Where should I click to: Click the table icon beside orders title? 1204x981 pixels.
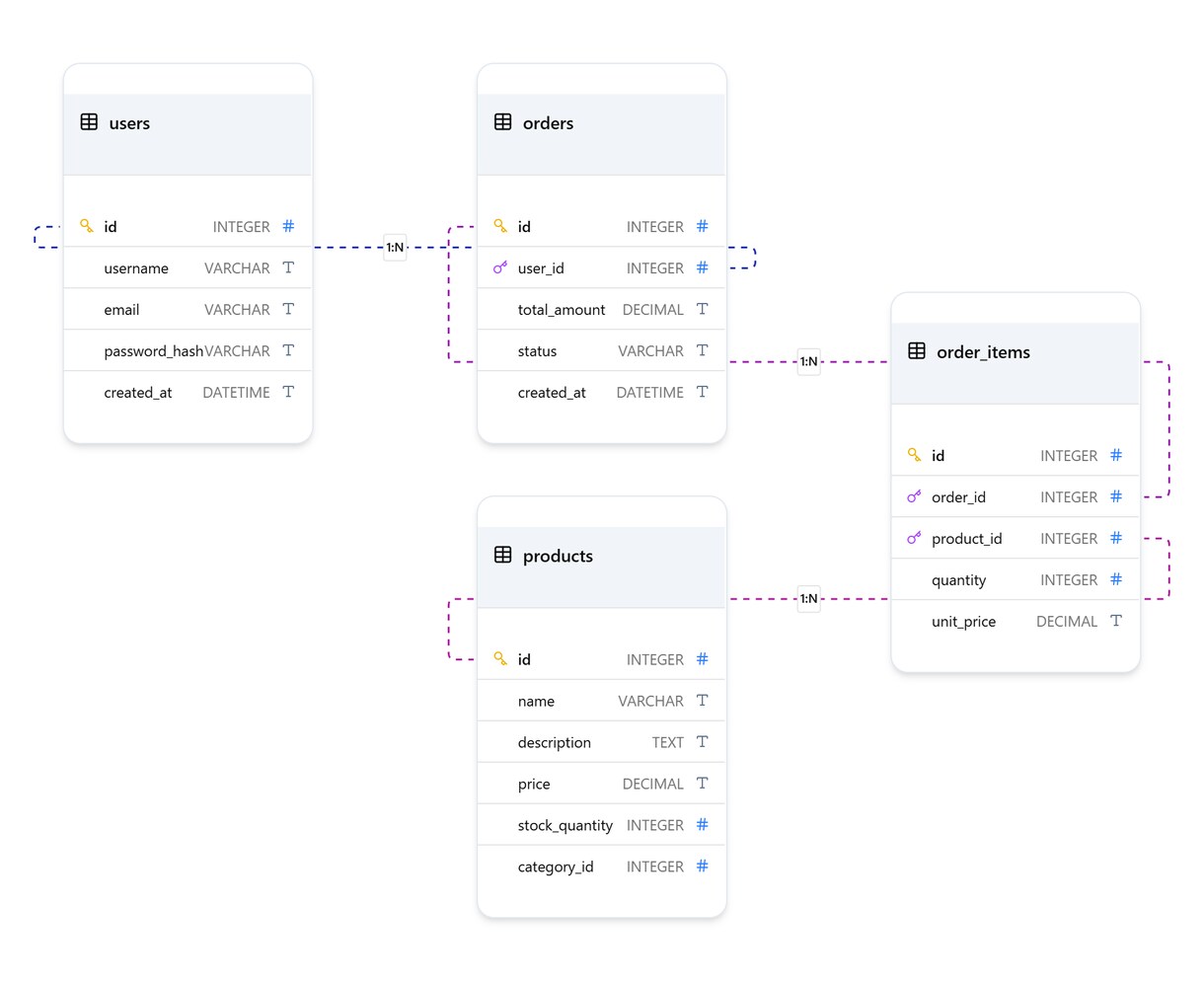[502, 122]
